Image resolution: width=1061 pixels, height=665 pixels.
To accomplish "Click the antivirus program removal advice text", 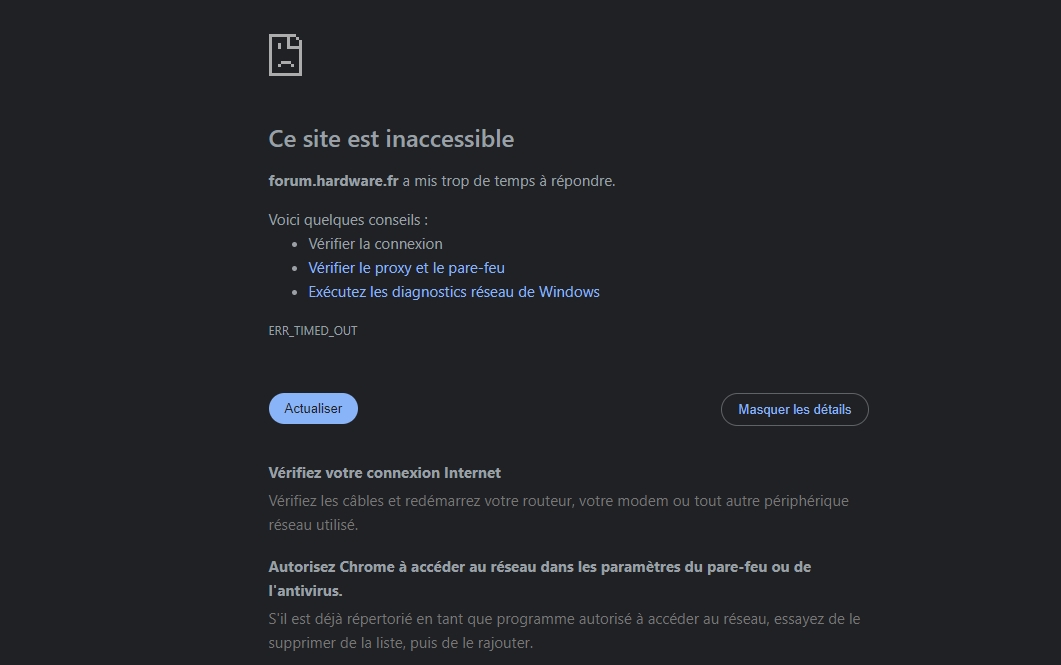I will [563, 619].
